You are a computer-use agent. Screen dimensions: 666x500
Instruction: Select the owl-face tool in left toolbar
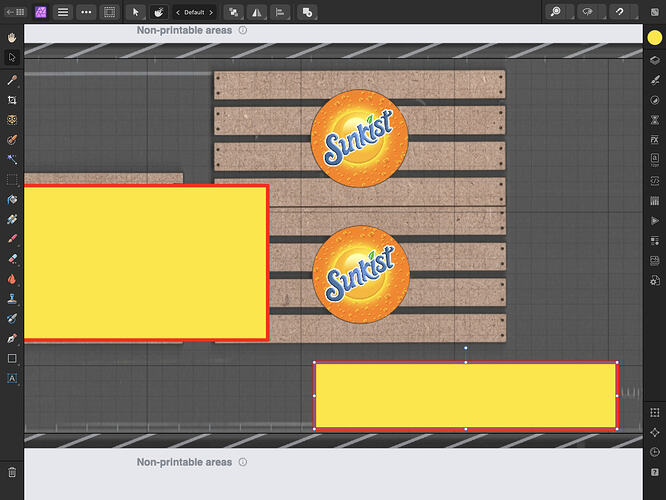[12, 120]
